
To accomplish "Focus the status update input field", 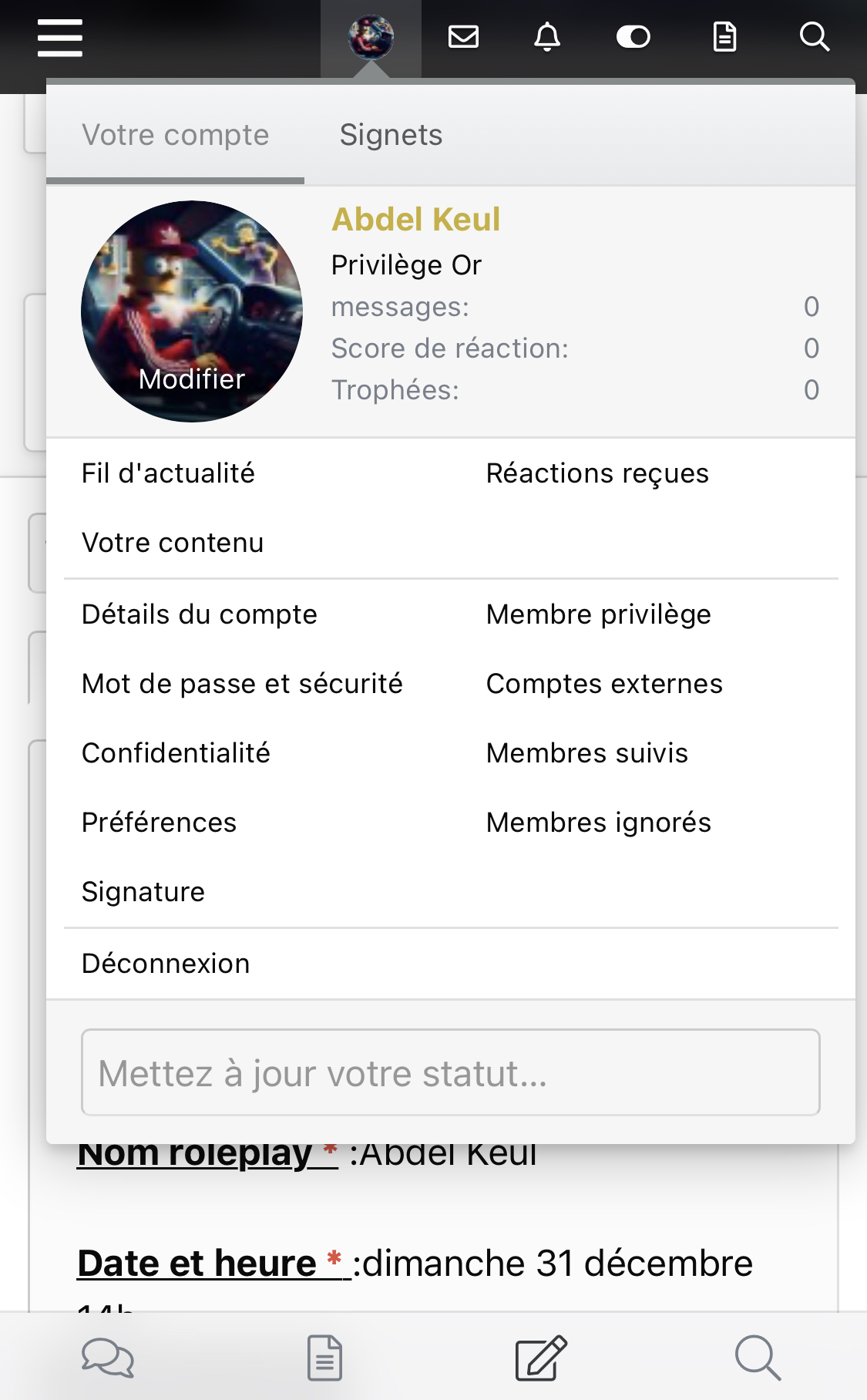I will [x=451, y=1072].
